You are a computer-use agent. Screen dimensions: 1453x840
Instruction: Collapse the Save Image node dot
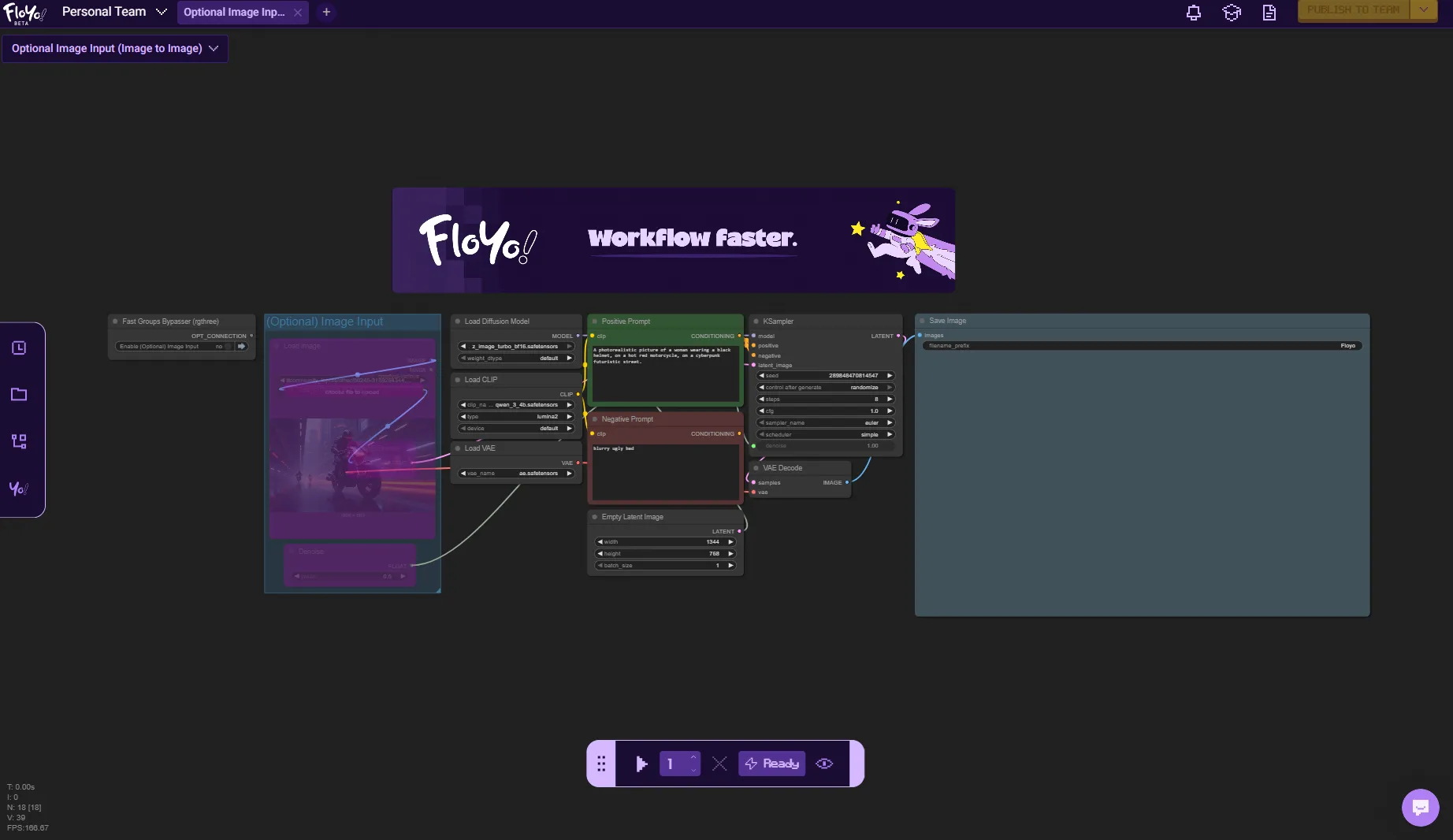point(923,321)
